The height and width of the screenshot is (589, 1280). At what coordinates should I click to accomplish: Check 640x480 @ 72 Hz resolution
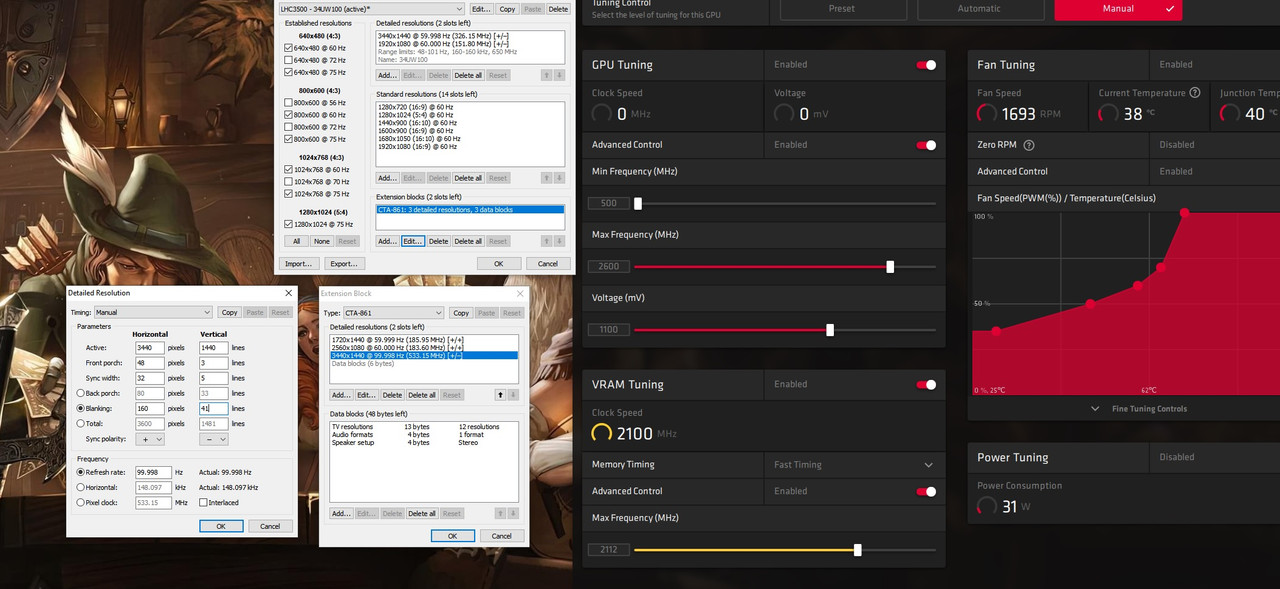(289, 60)
